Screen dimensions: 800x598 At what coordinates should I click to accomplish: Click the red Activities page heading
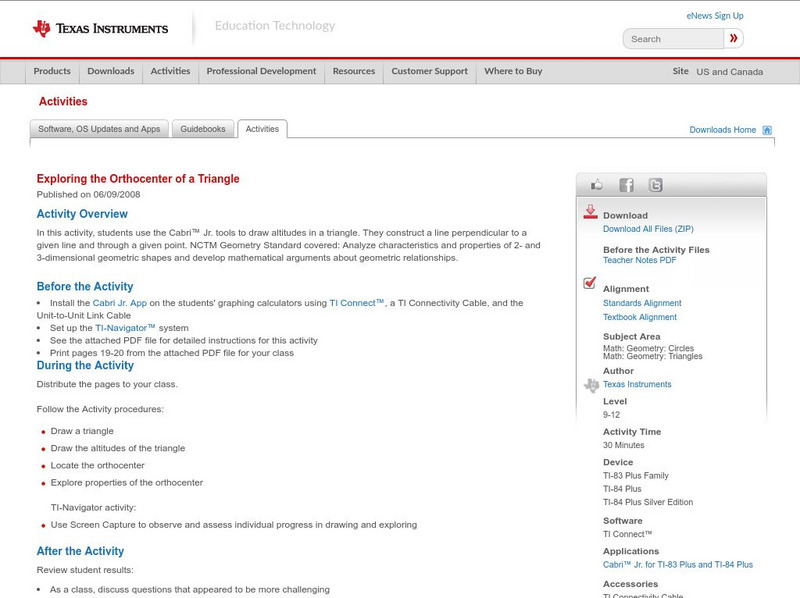(x=63, y=102)
